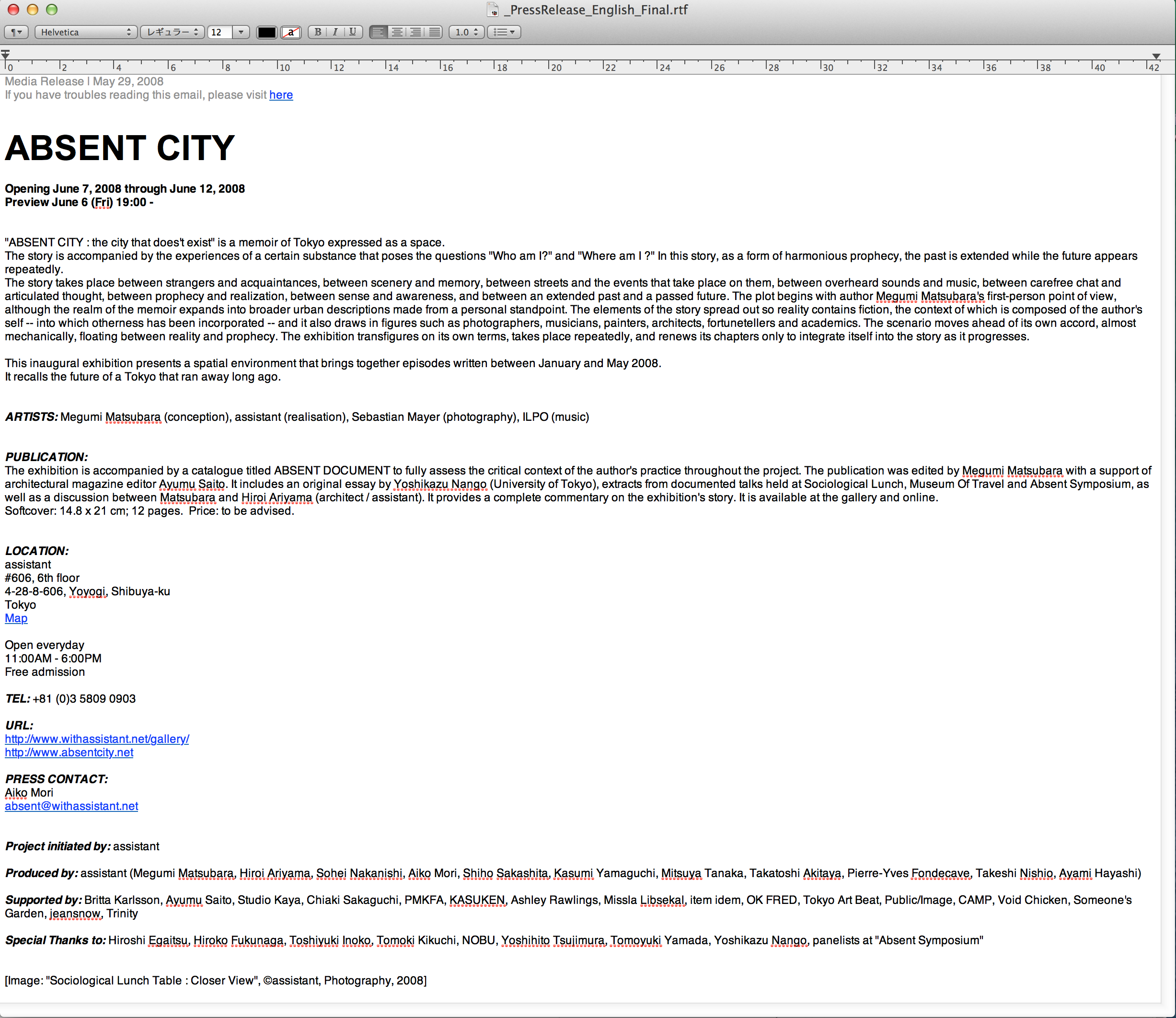
Task: Click the 'Media Release | May 29, 2008' line
Action: pos(84,81)
